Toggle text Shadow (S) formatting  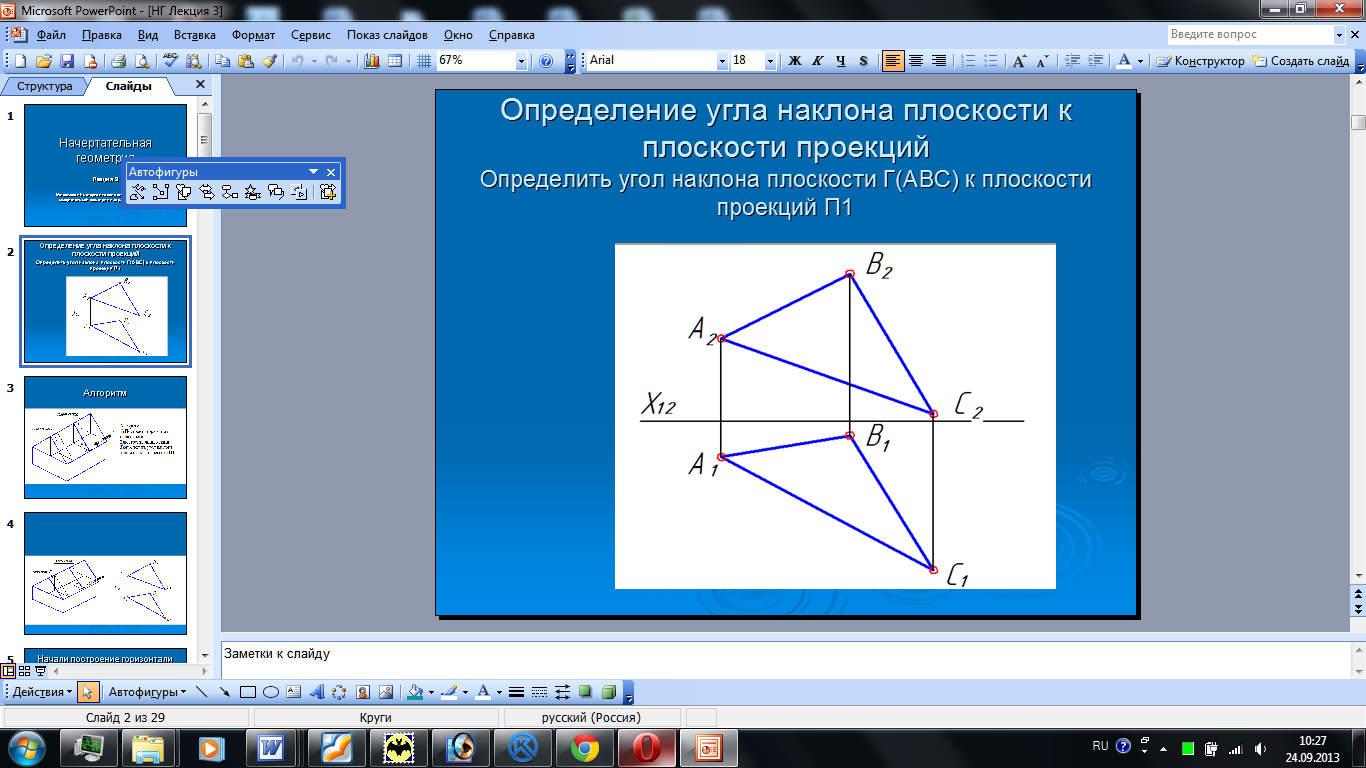click(x=864, y=61)
